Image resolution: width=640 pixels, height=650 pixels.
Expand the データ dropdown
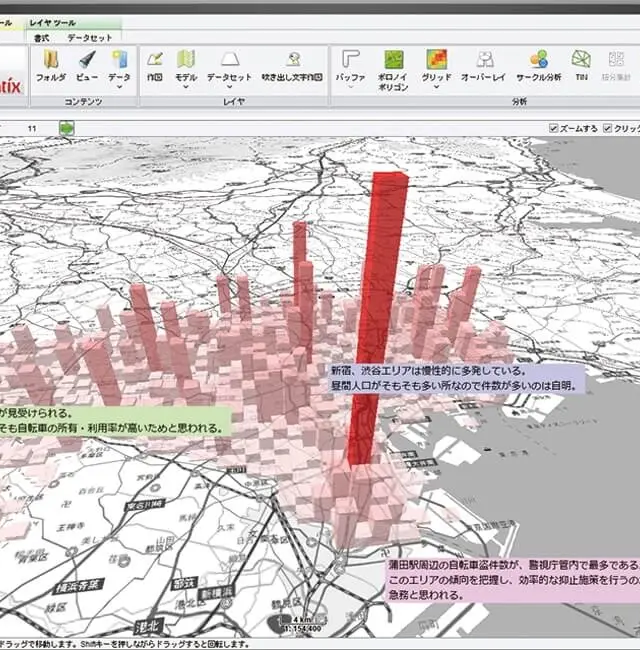119,87
